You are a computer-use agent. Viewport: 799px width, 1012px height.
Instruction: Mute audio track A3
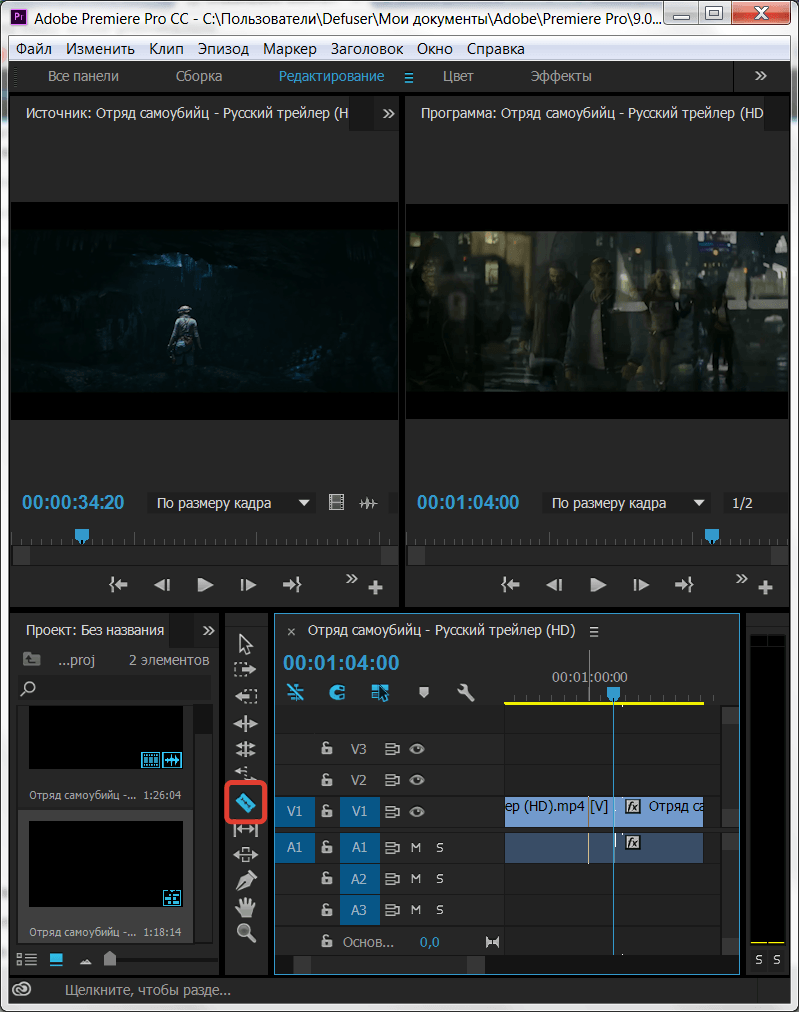coord(416,910)
